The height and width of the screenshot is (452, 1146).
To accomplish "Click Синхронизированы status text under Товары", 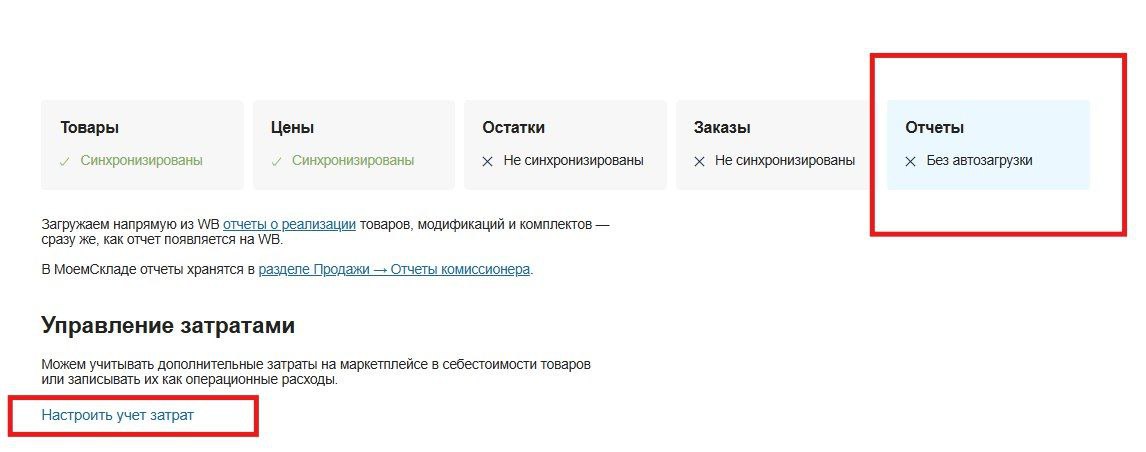I will [142, 160].
